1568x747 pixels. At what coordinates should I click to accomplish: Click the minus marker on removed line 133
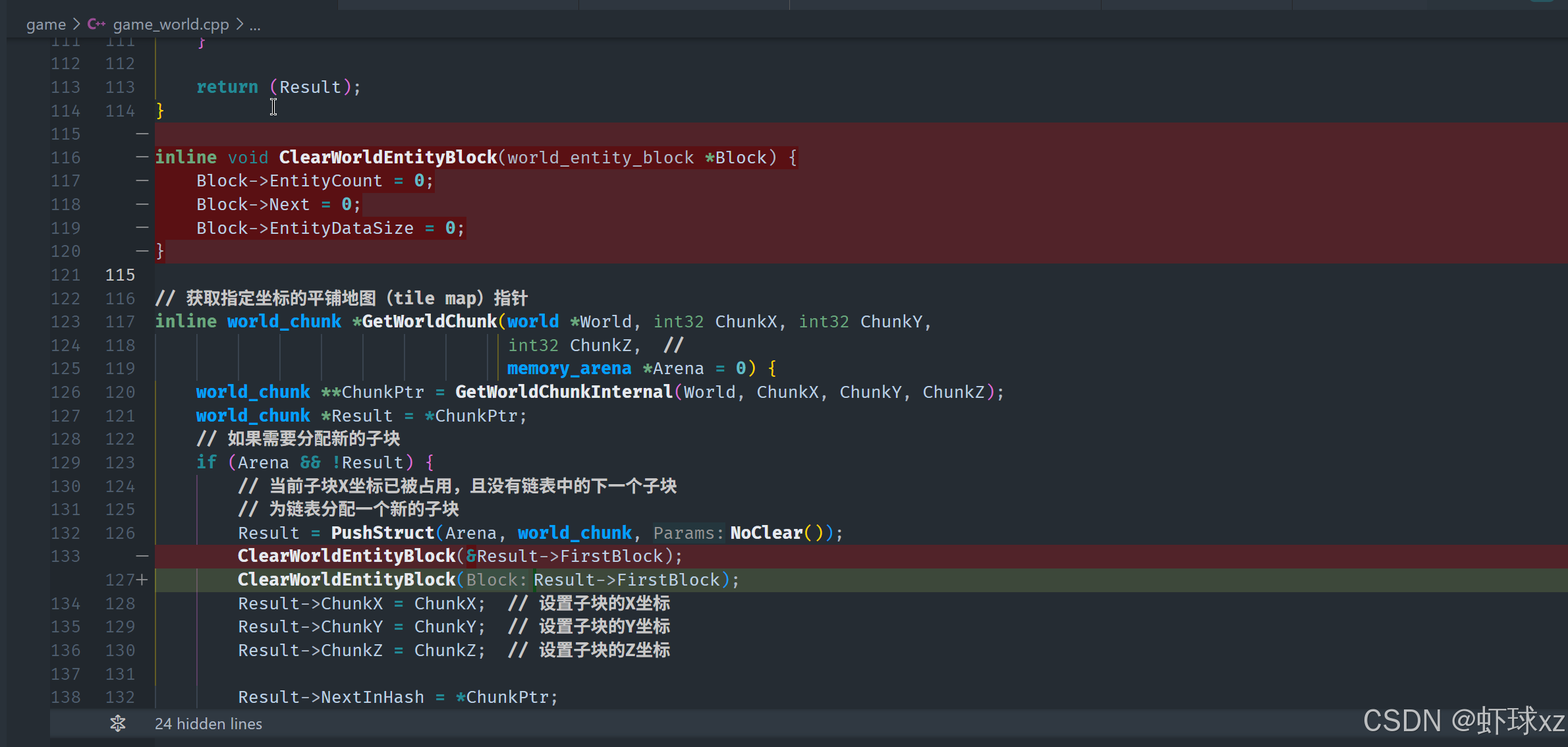142,557
